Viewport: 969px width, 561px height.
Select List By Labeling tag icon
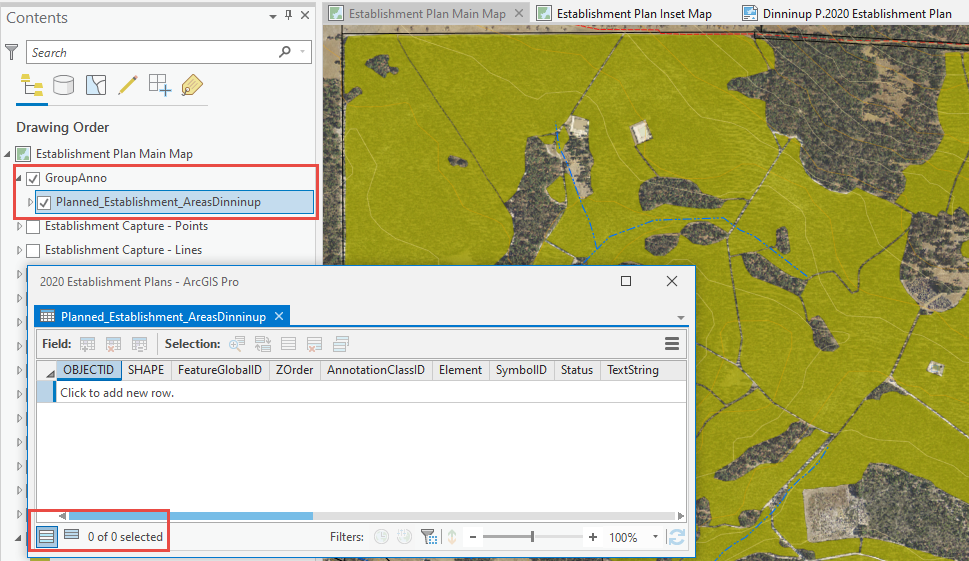(192, 85)
